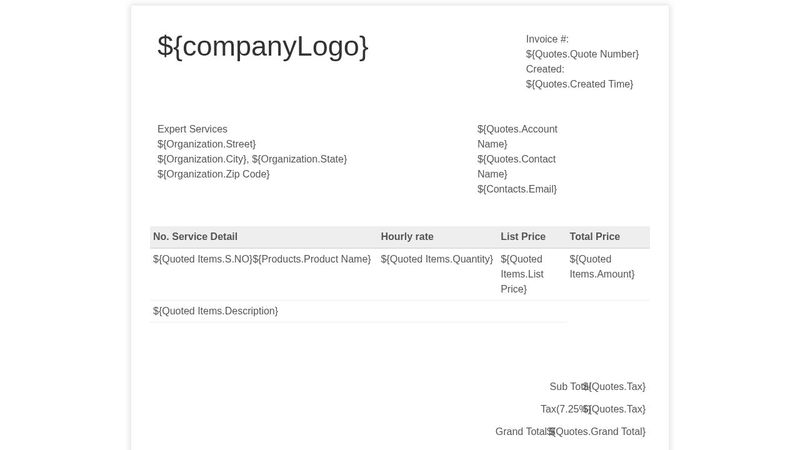Select the ${Quotes.Quote Number} merge field

[582, 54]
